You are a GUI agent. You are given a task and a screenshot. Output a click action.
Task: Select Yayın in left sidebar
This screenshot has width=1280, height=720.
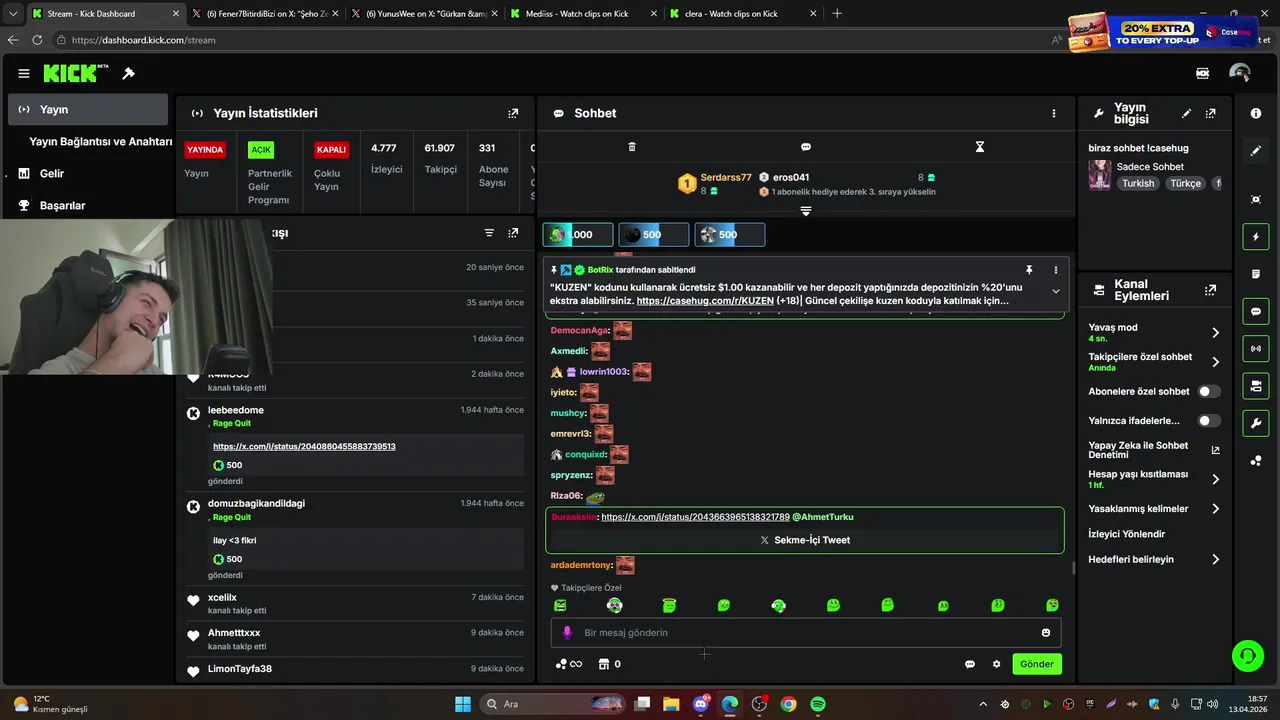pyautogui.click(x=88, y=109)
